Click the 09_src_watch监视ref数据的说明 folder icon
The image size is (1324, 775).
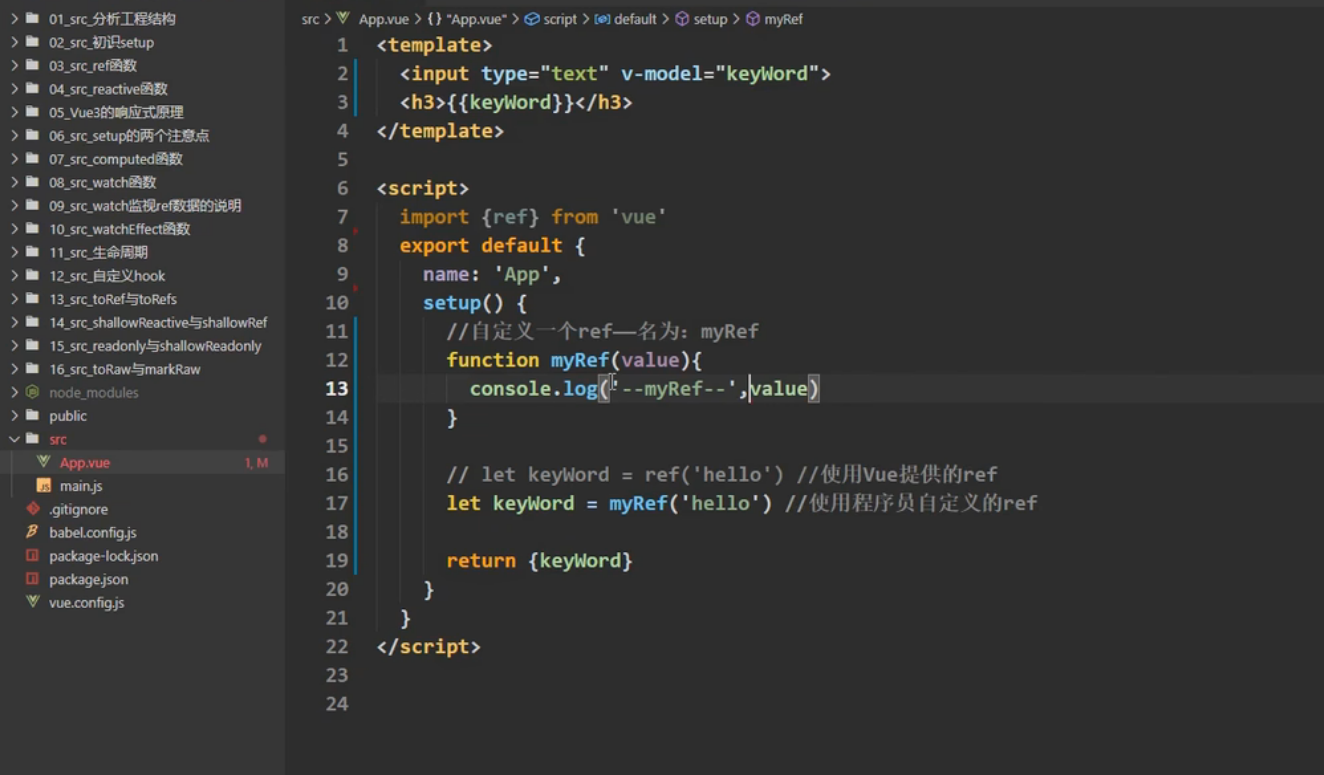click(x=33, y=205)
